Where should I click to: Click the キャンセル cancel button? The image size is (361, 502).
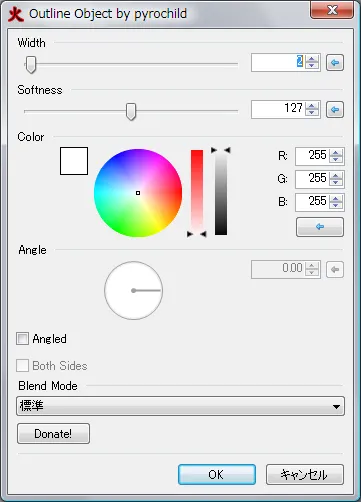(305, 474)
